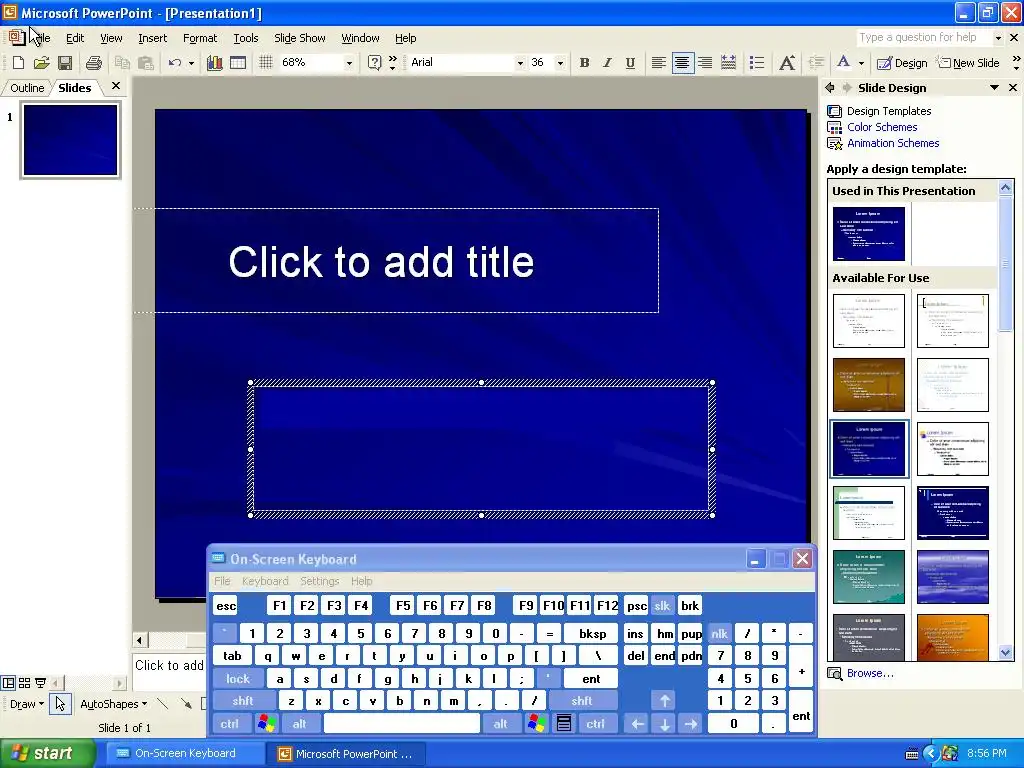Screen dimensions: 1024x768
Task: Click the Increase Font Size icon
Action: [787, 63]
